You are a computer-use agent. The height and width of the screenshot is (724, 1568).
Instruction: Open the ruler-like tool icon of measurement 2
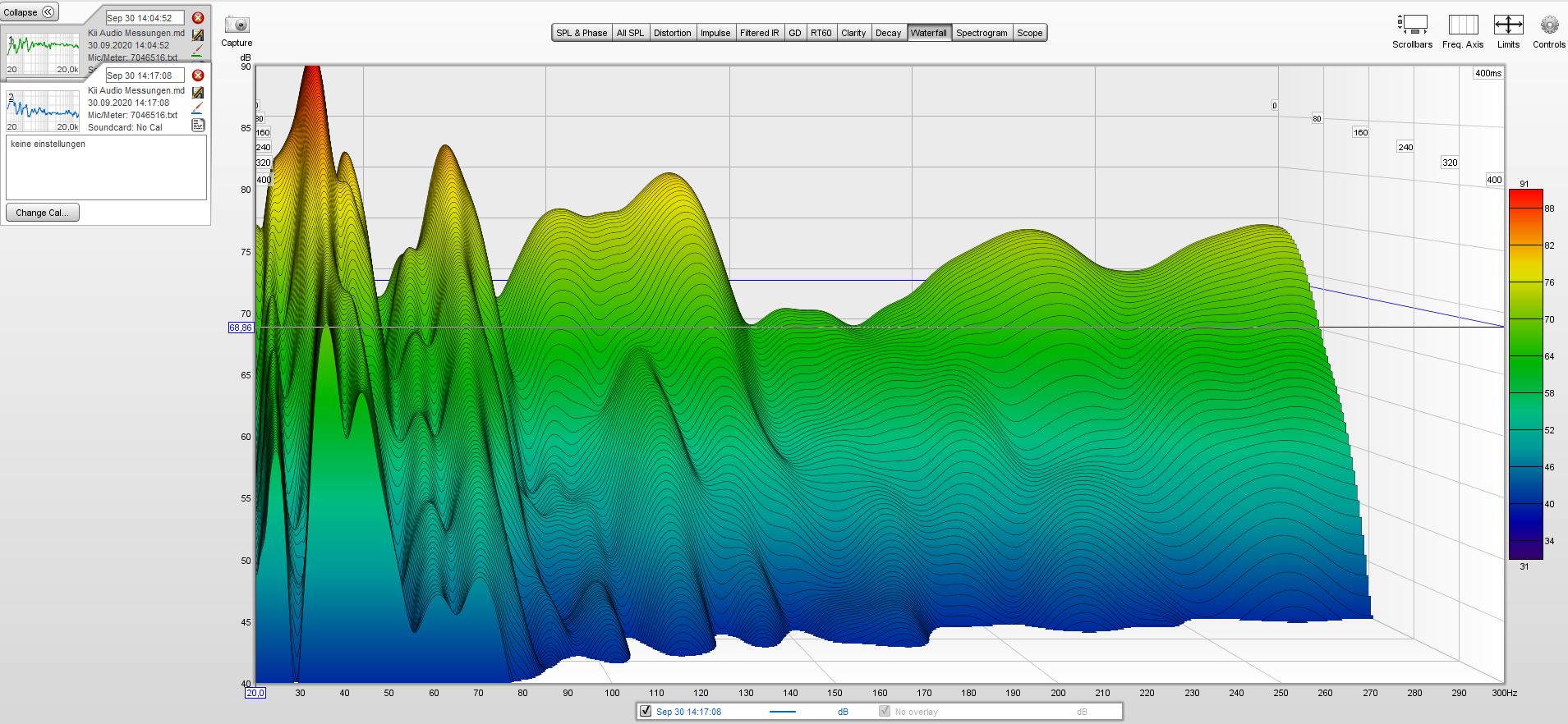198,93
